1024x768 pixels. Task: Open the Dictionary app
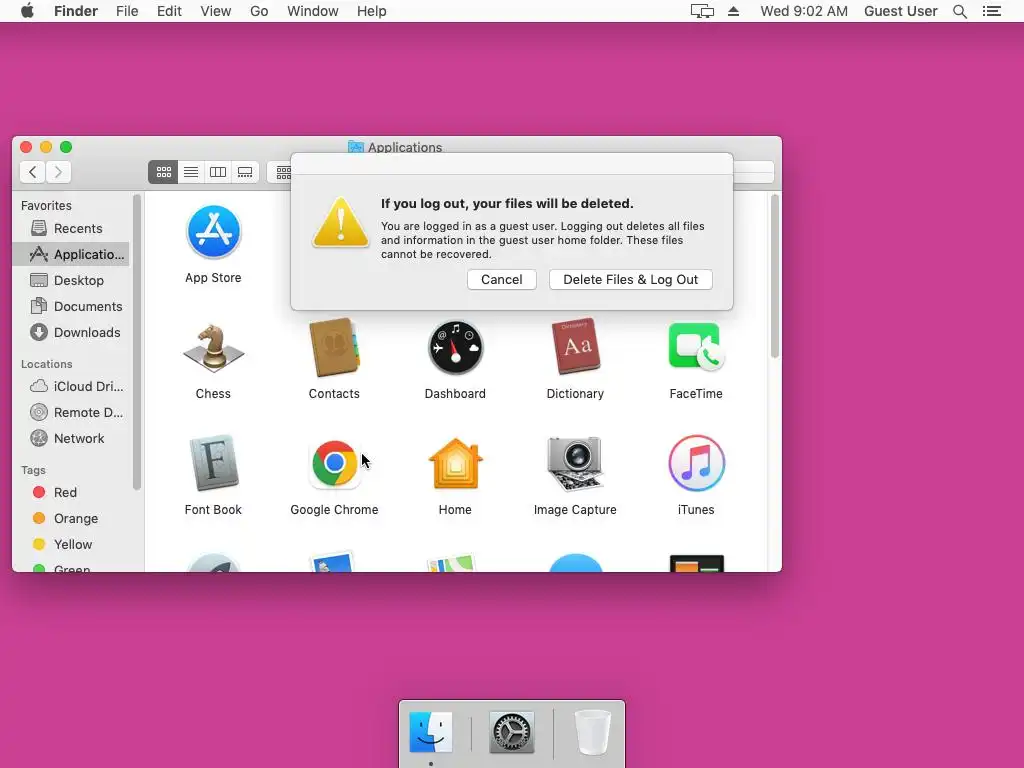coord(575,347)
